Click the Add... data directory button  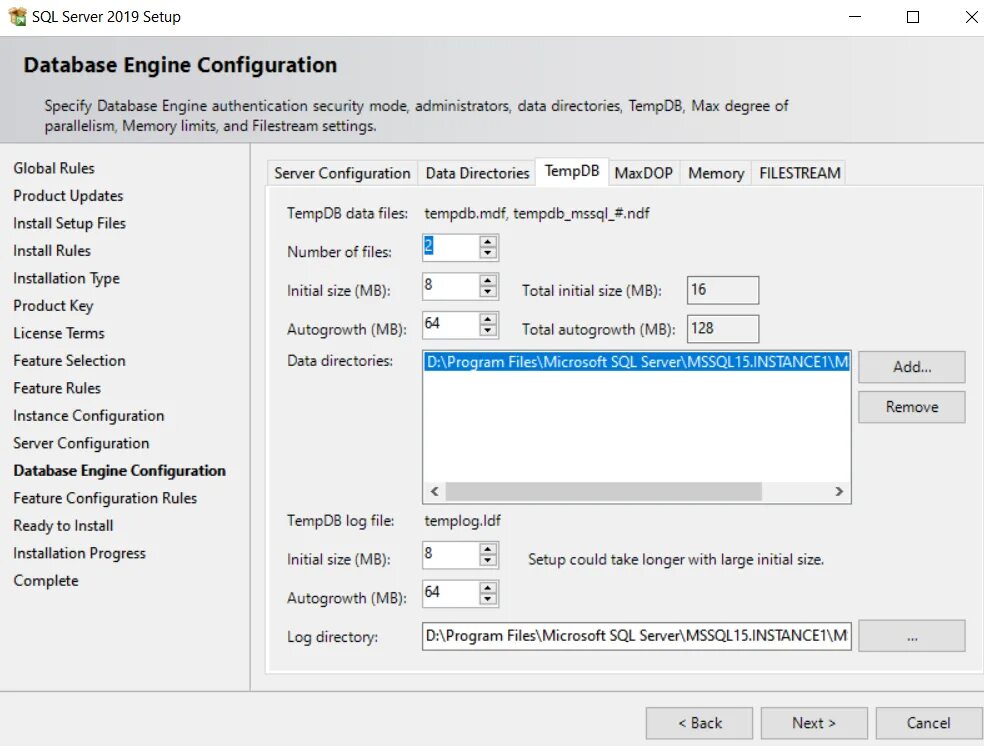click(912, 367)
